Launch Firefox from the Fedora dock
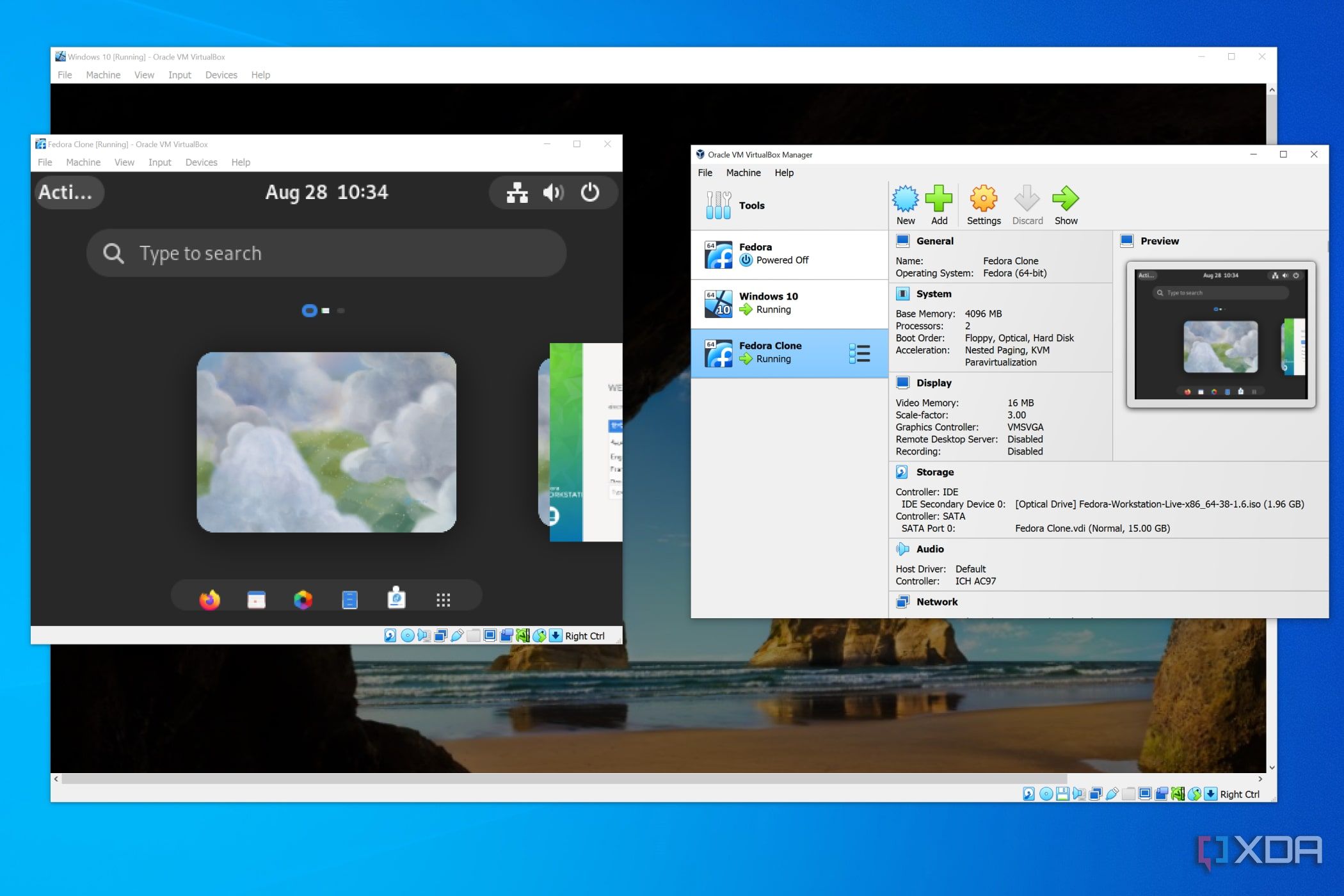1344x896 pixels. (x=209, y=600)
